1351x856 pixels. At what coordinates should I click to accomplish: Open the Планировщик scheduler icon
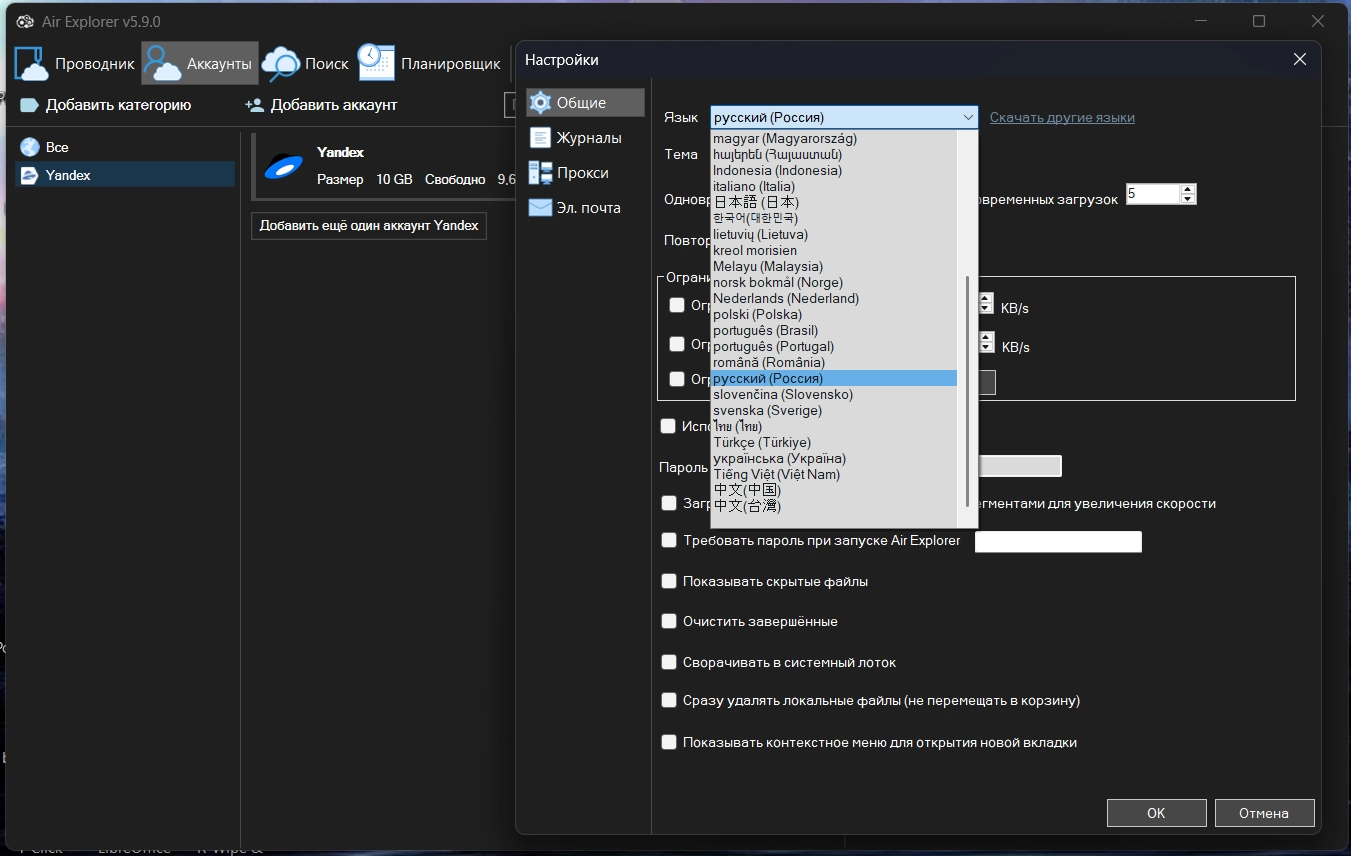point(377,63)
